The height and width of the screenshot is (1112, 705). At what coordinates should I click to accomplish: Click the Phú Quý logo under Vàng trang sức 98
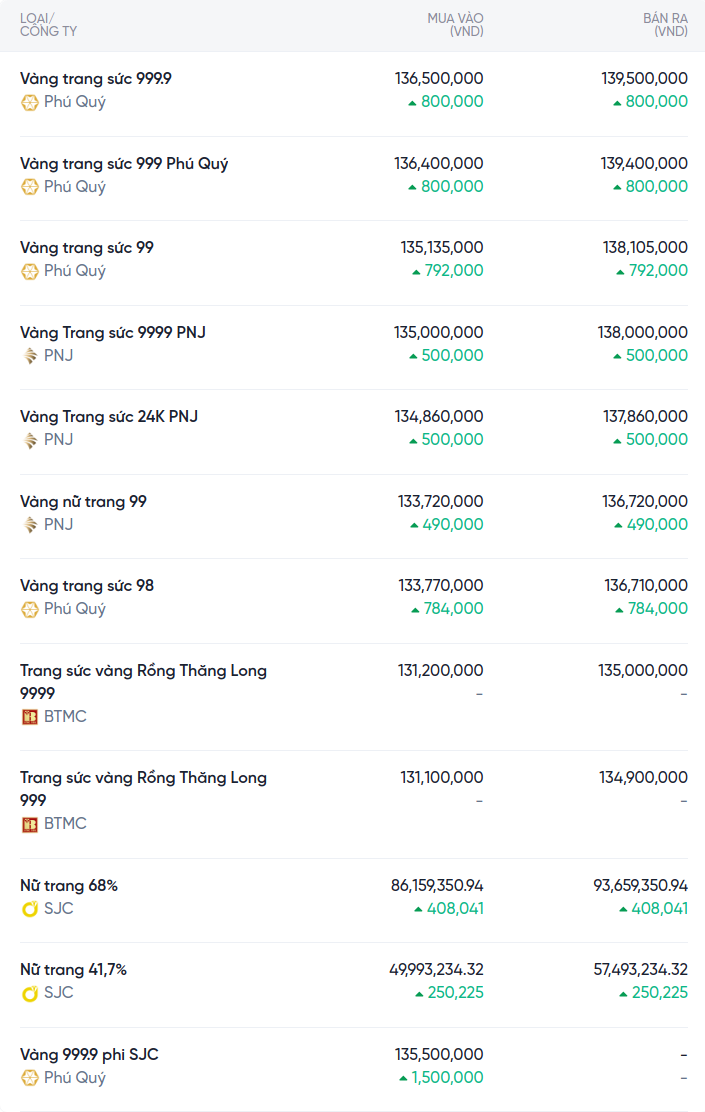[x=30, y=609]
